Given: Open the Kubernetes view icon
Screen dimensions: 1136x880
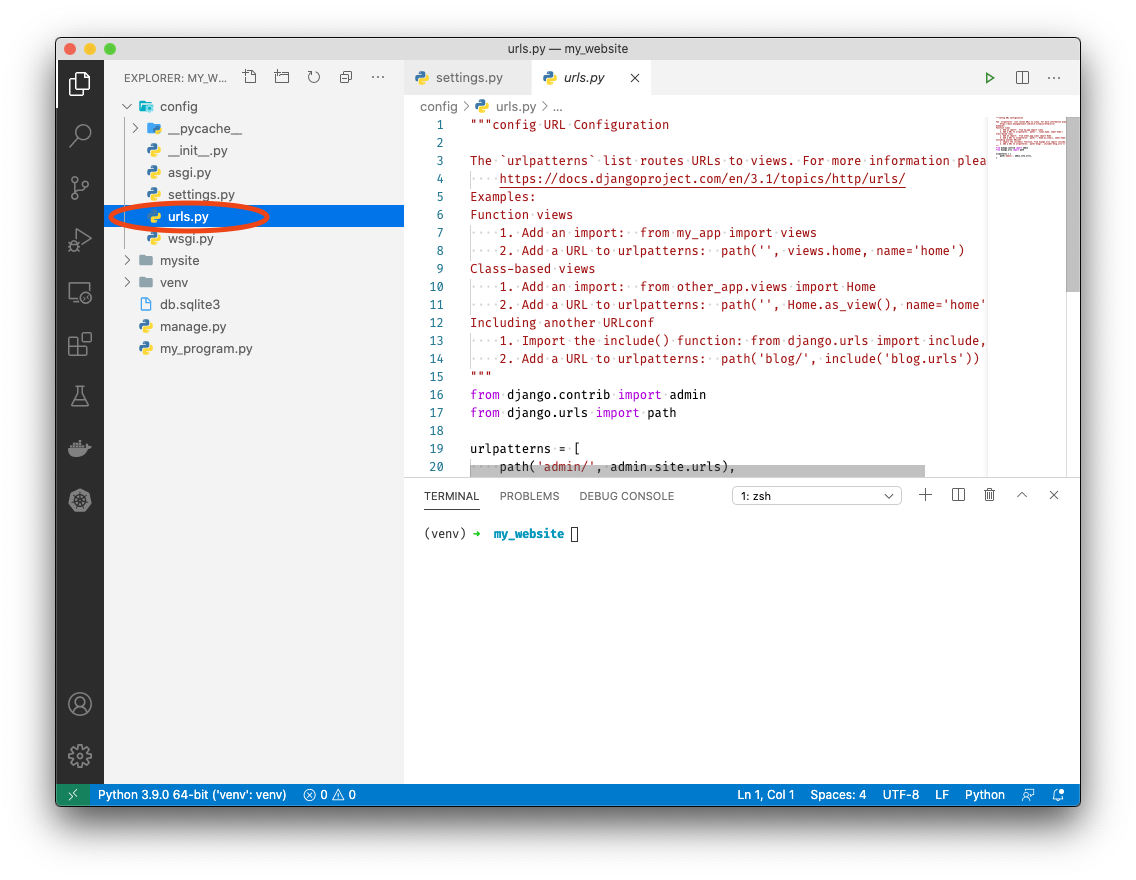Looking at the screenshot, I should (80, 500).
